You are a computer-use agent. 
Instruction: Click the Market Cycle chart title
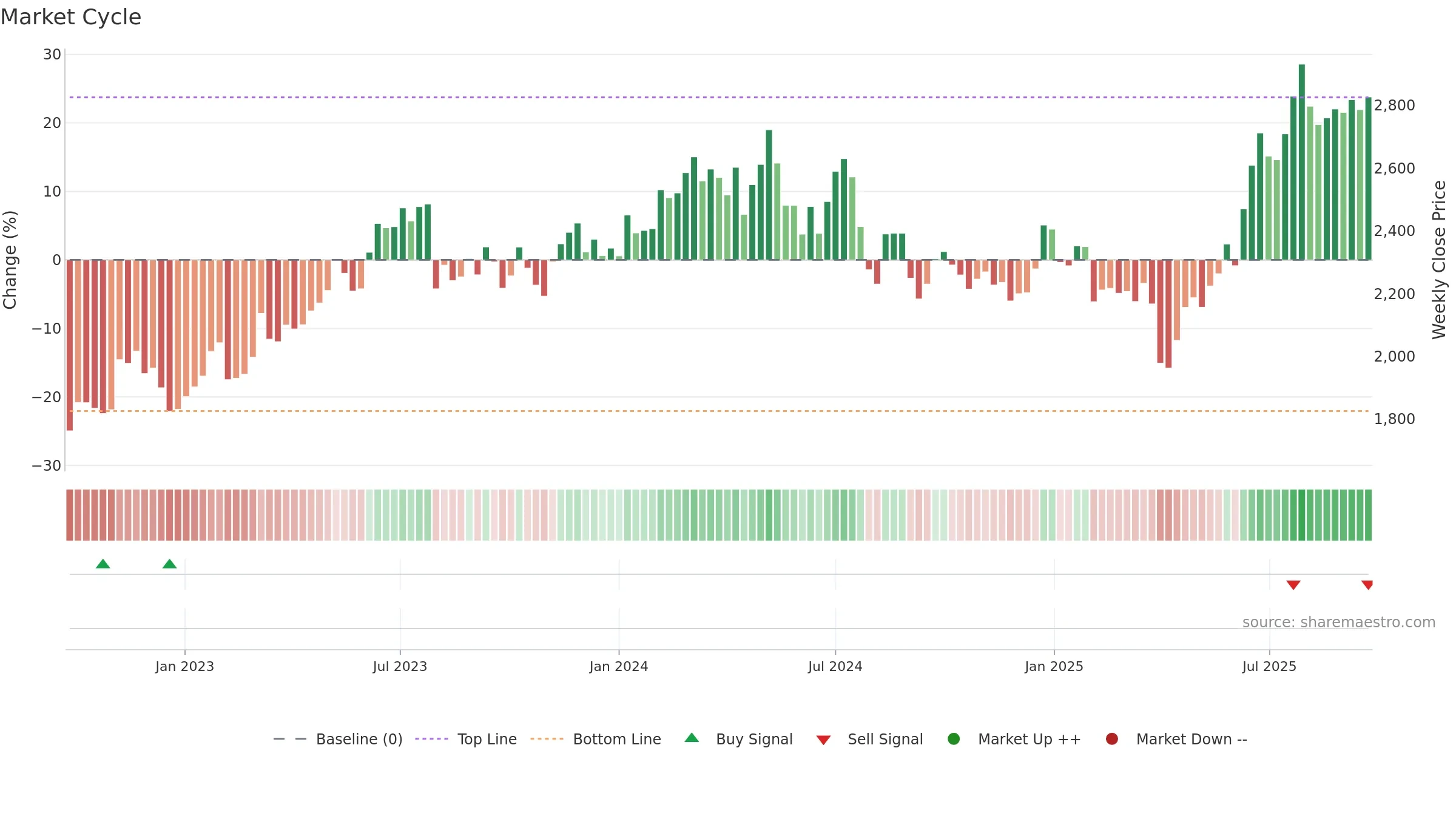[x=71, y=17]
